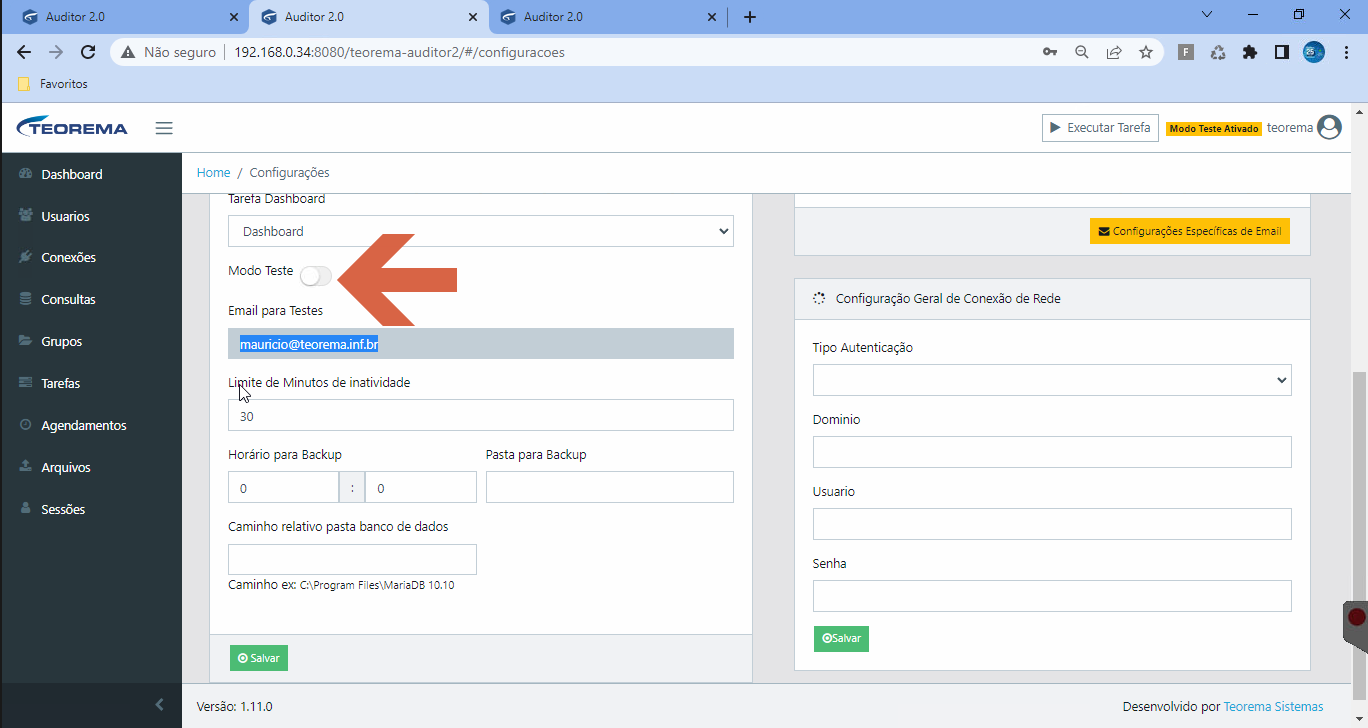The image size is (1368, 728).
Task: Click the Pasta para Backup field
Action: (610, 487)
